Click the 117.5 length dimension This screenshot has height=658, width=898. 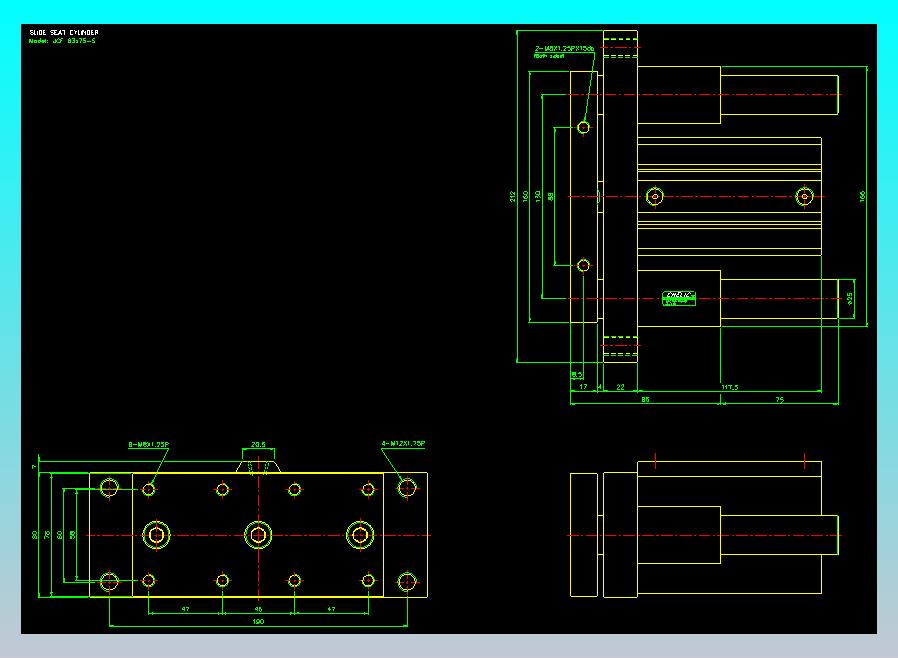click(x=730, y=387)
